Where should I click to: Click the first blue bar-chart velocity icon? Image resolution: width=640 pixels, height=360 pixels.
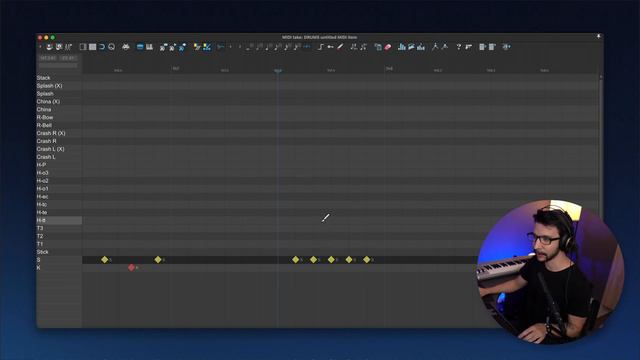(402, 47)
